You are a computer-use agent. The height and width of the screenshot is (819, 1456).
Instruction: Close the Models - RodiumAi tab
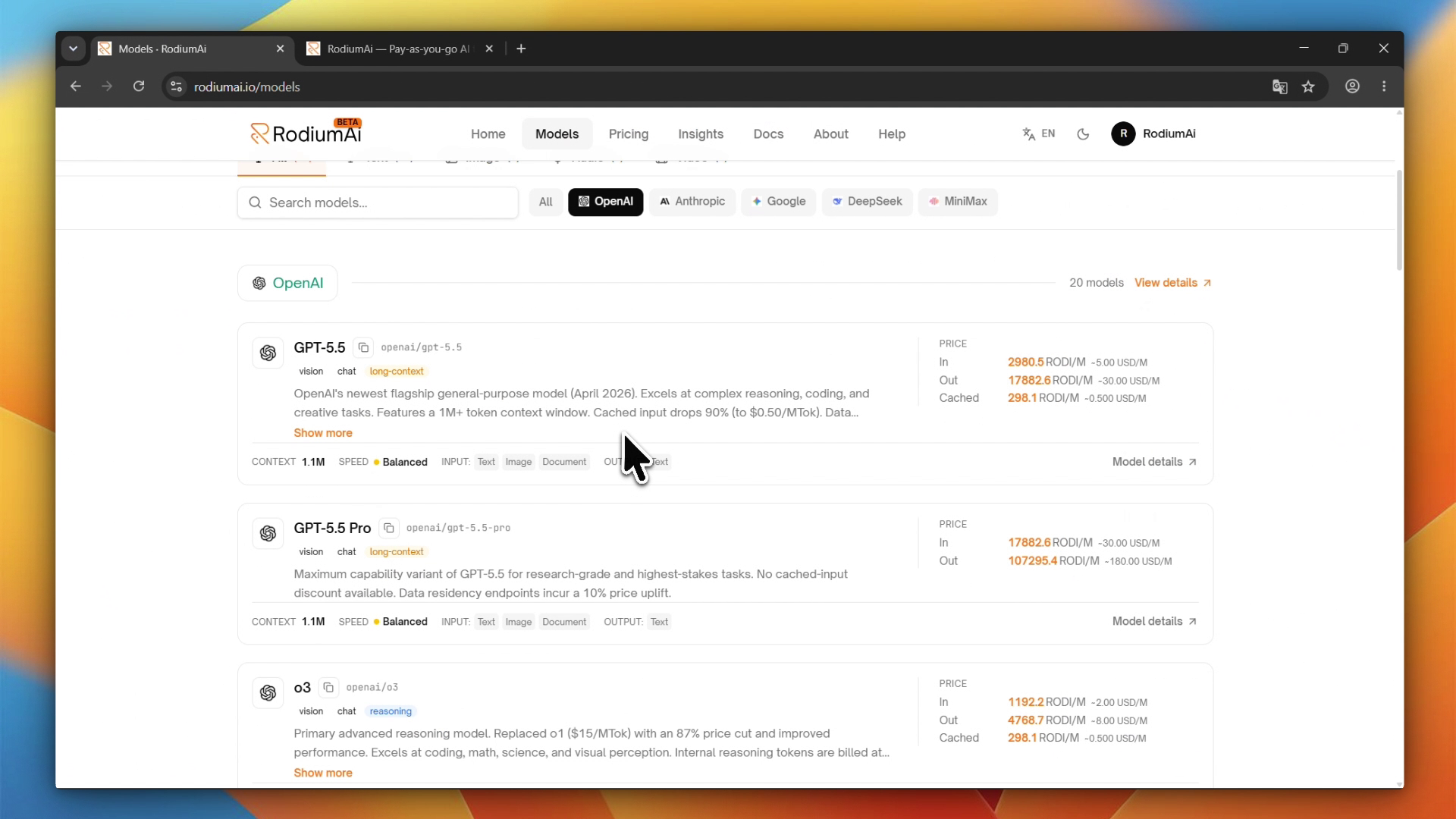click(280, 49)
